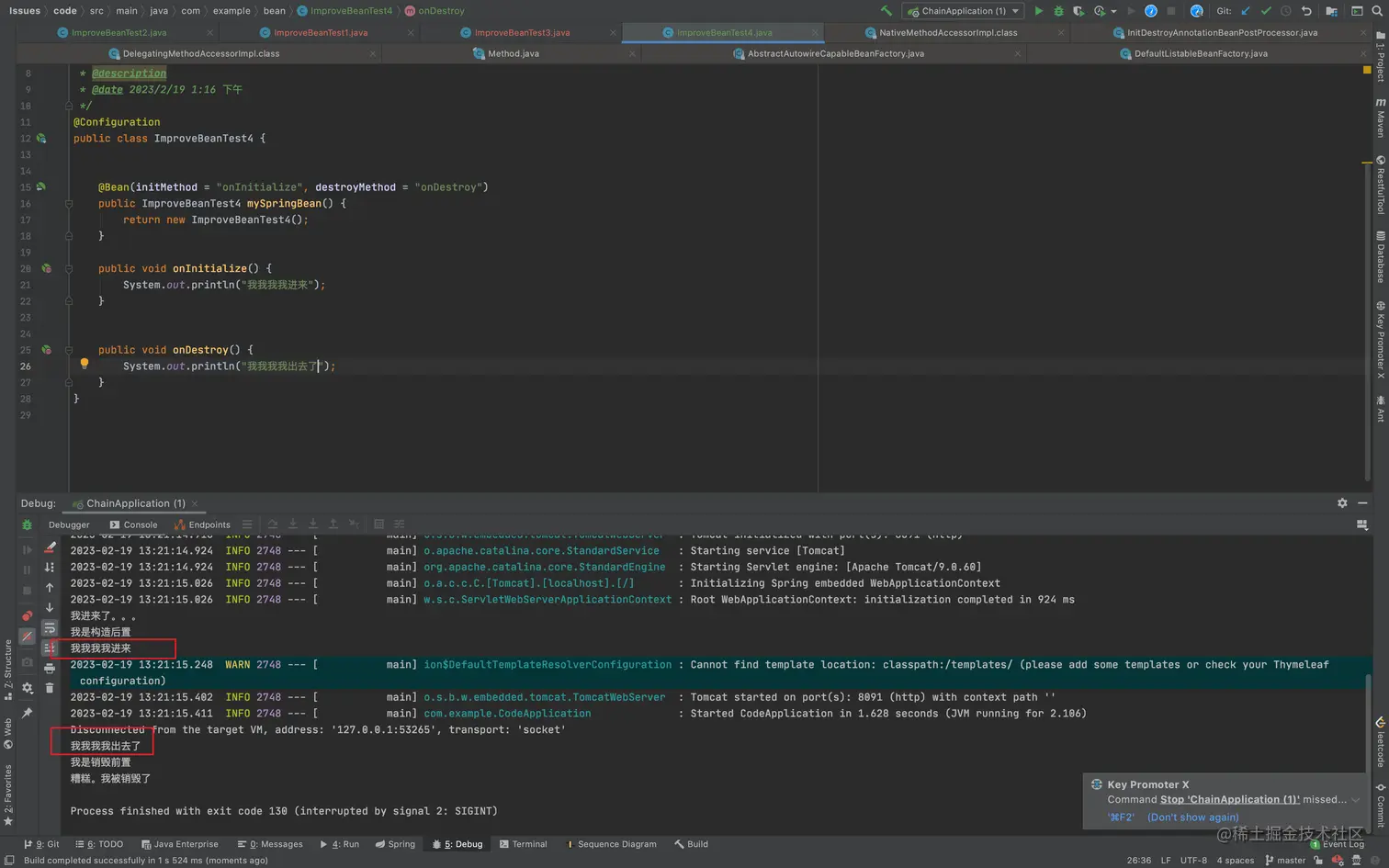Viewport: 1389px width, 868px height.
Task: Open the Terminal tool window
Action: point(523,844)
